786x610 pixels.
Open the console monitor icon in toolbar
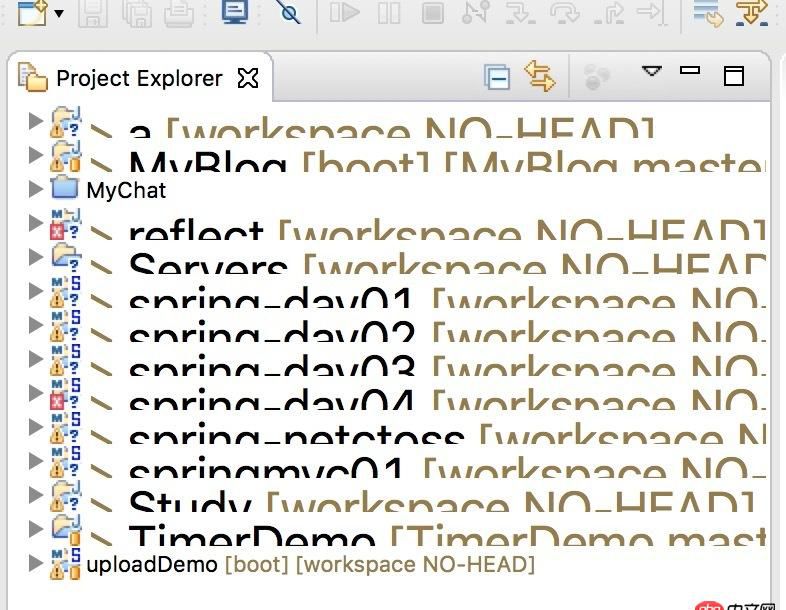235,12
